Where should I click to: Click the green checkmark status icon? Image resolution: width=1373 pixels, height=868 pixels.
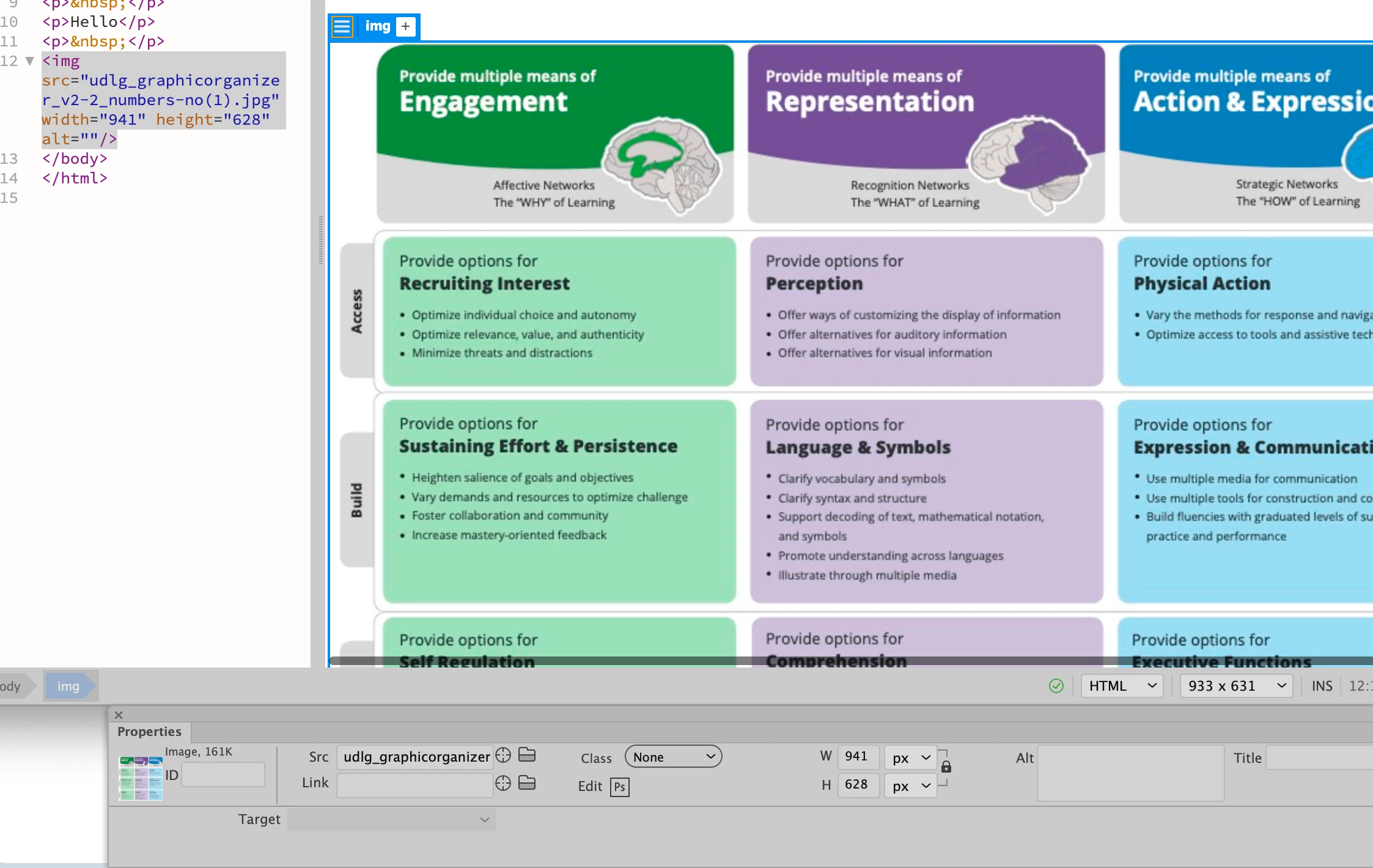click(1056, 686)
